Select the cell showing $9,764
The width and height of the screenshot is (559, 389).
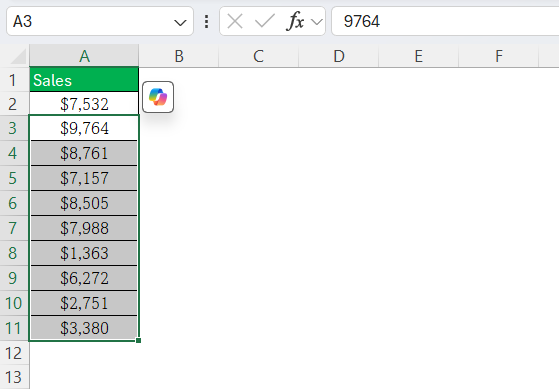click(x=84, y=128)
